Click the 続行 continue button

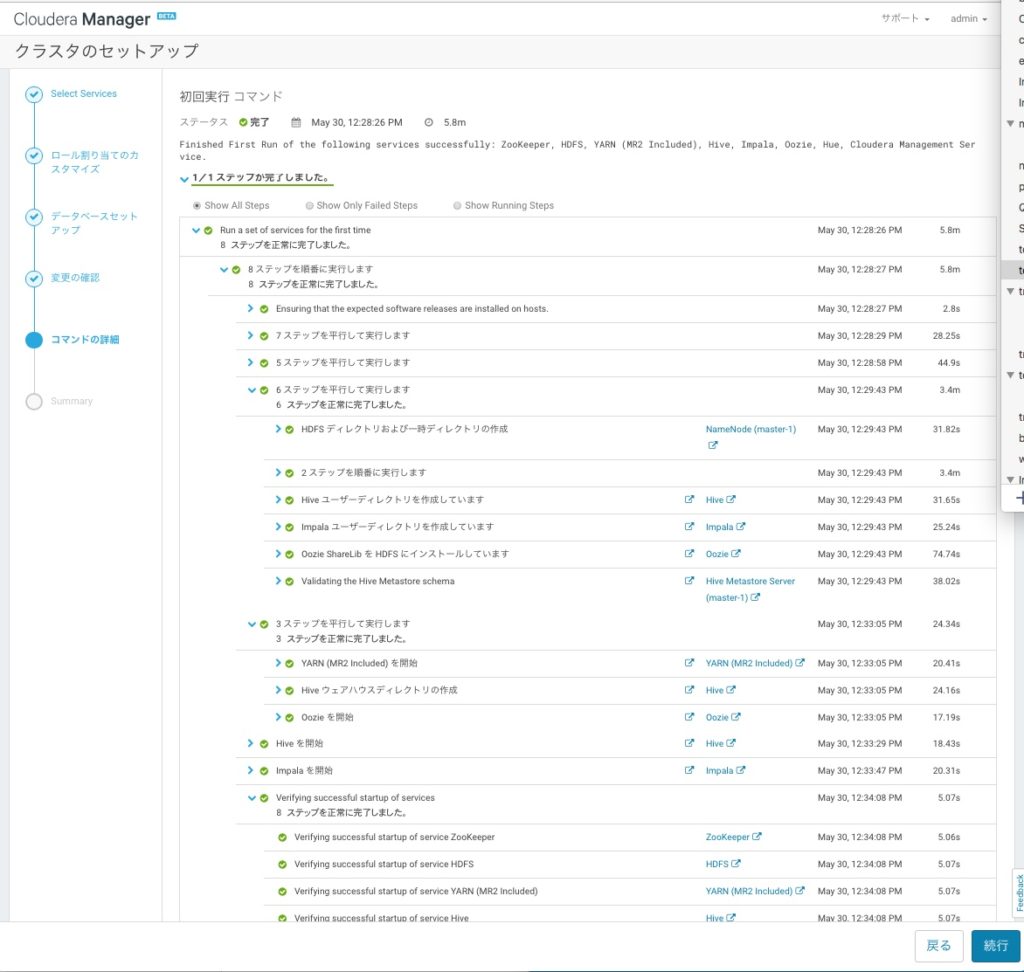click(x=995, y=945)
